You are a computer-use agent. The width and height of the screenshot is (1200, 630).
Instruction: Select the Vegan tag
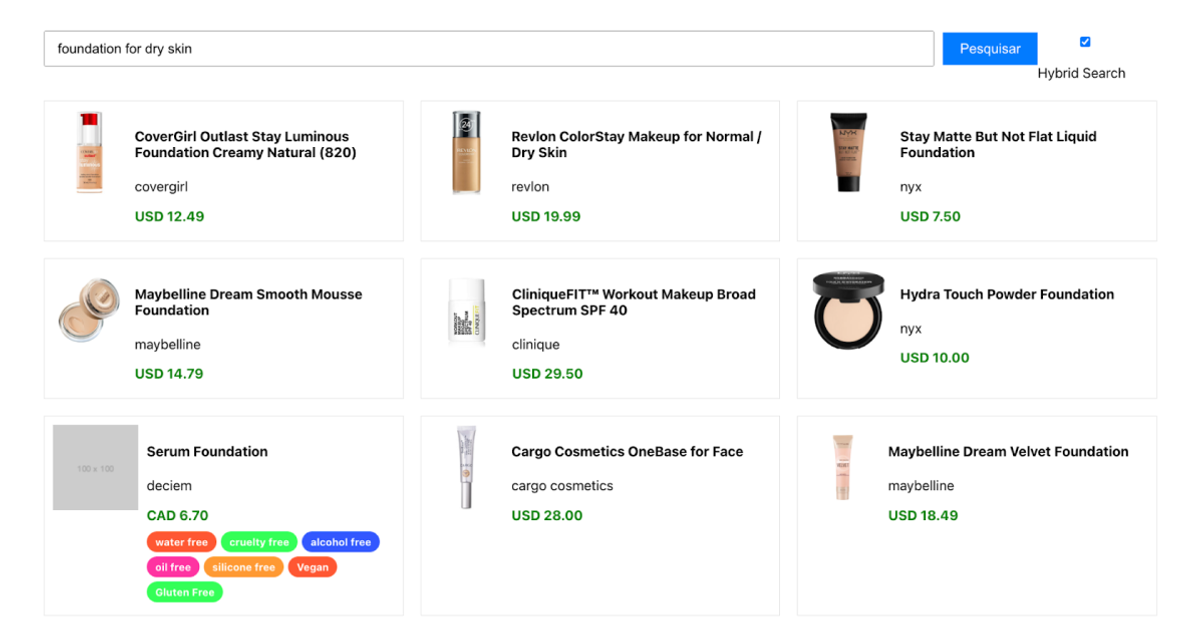point(312,566)
